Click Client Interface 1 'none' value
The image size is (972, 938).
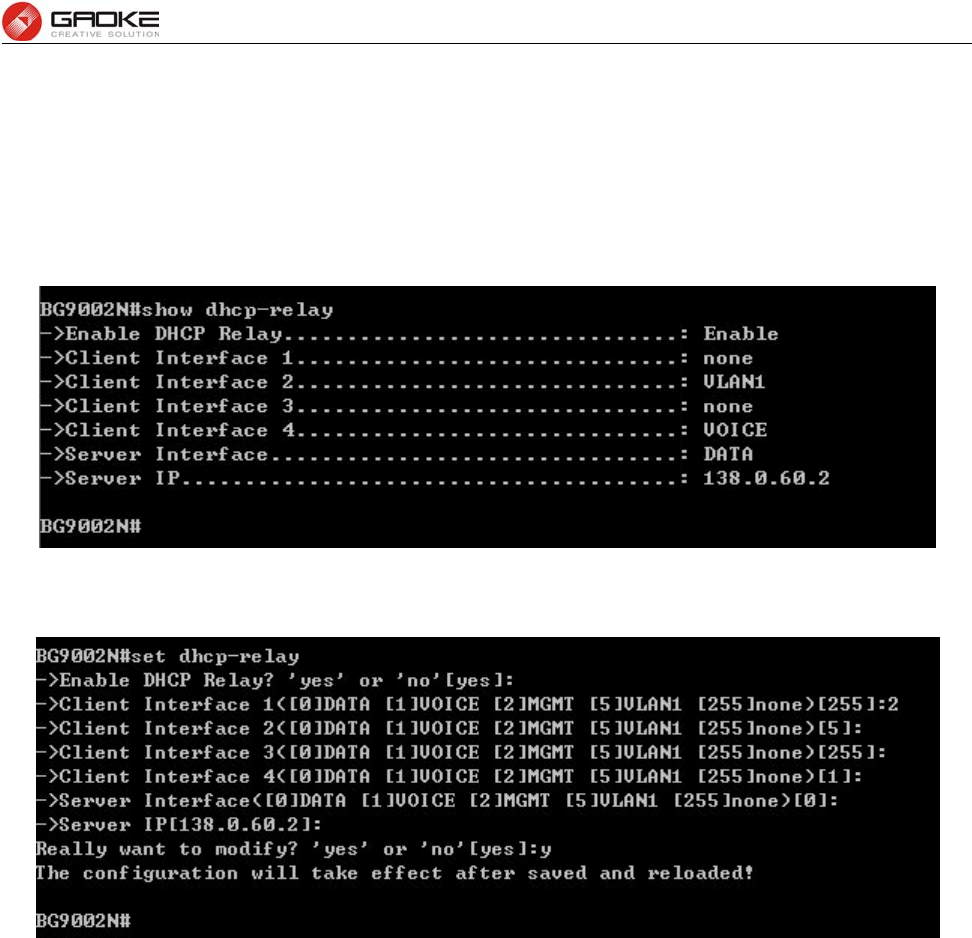[x=728, y=358]
